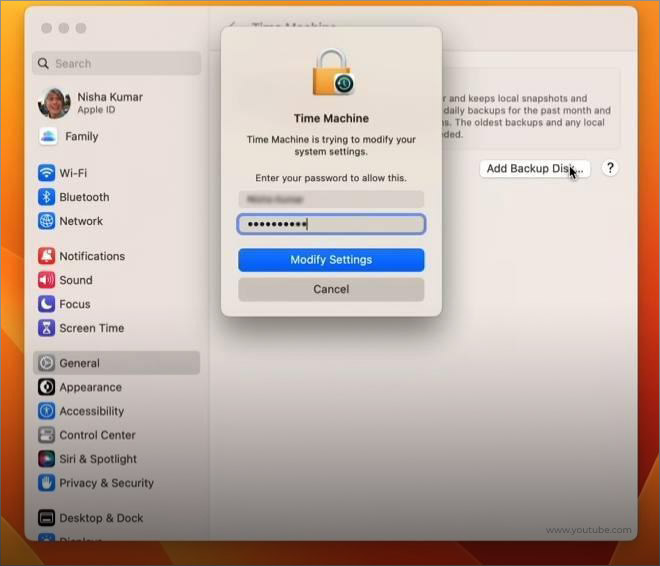660x566 pixels.
Task: Click the Siri & Spotlight icon
Action: click(x=46, y=459)
